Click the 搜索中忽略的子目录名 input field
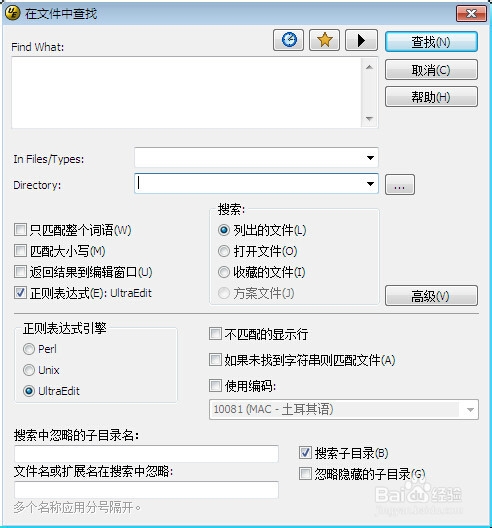This screenshot has height=528, width=492. (146, 454)
